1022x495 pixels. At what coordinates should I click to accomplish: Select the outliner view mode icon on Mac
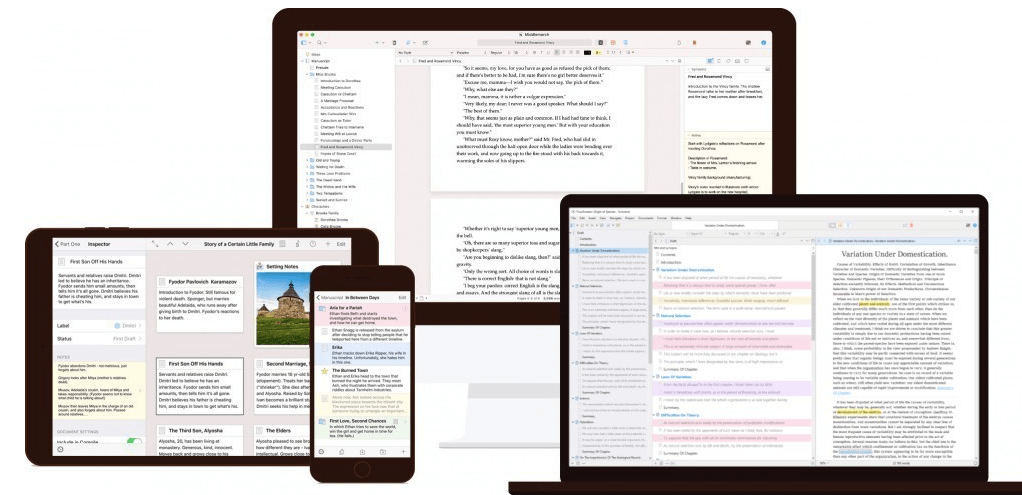pyautogui.click(x=624, y=42)
